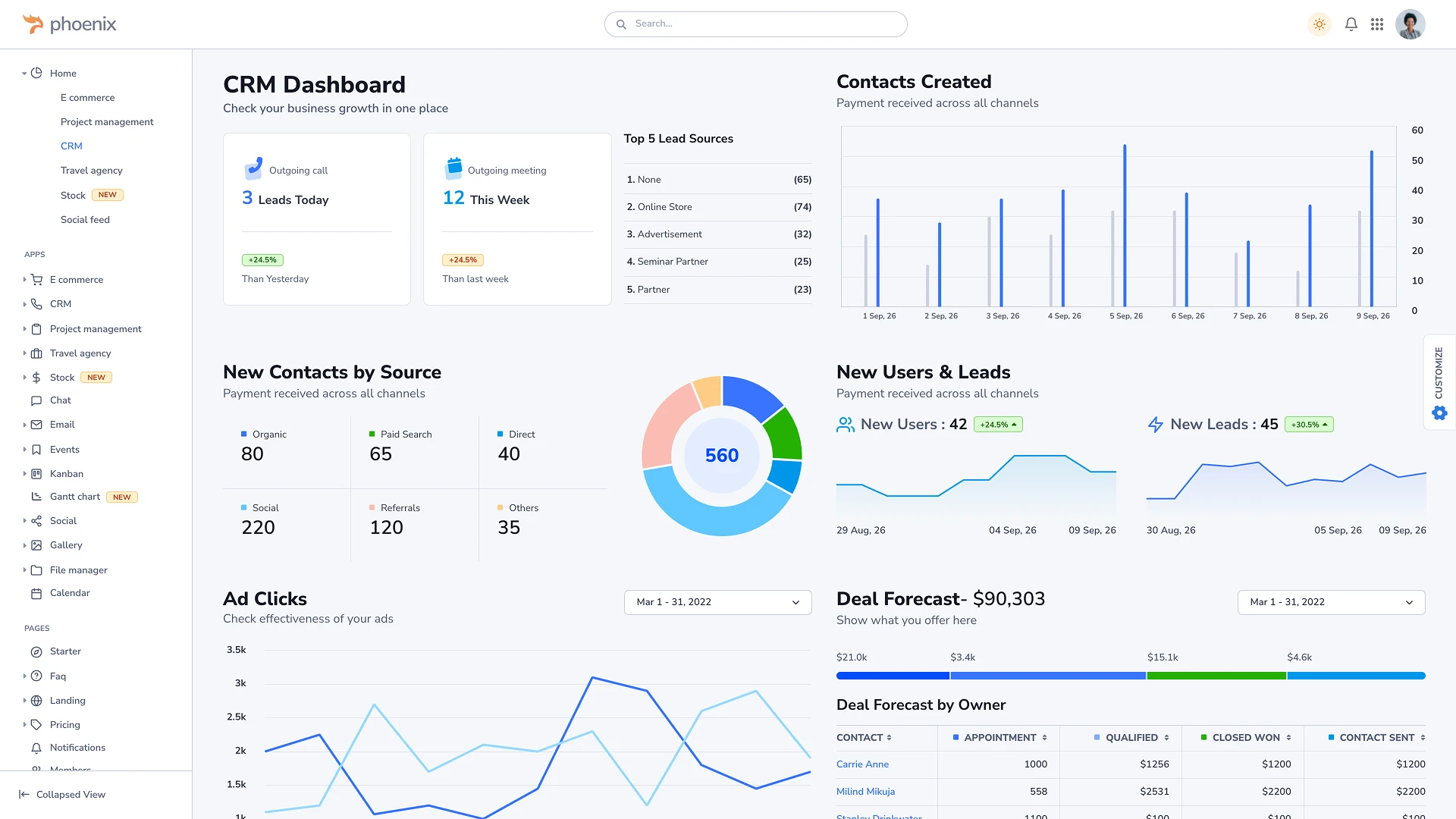The height and width of the screenshot is (819, 1456).
Task: Click the Calendar icon in sidebar
Action: 36,593
